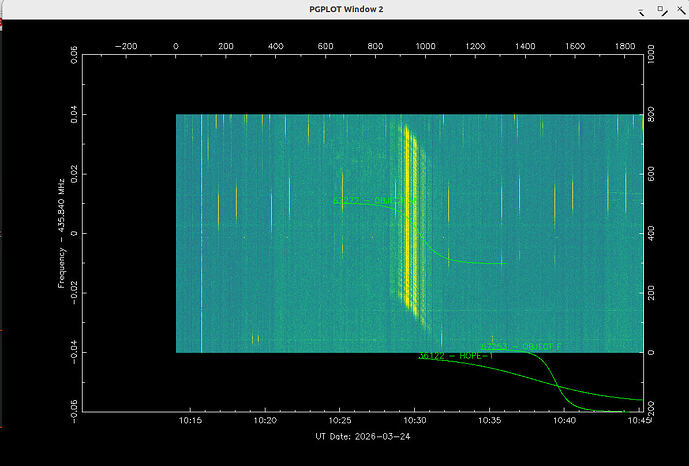Image resolution: width=689 pixels, height=466 pixels.
Task: Click the 1000 mark on the top axis
Action: click(x=425, y=46)
